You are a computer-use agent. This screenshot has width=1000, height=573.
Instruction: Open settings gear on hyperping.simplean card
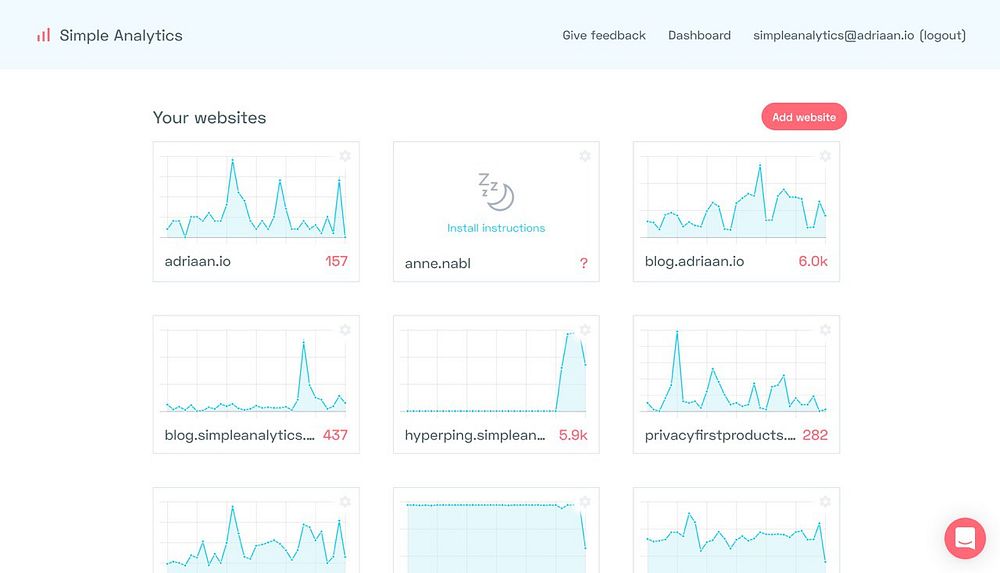(585, 329)
